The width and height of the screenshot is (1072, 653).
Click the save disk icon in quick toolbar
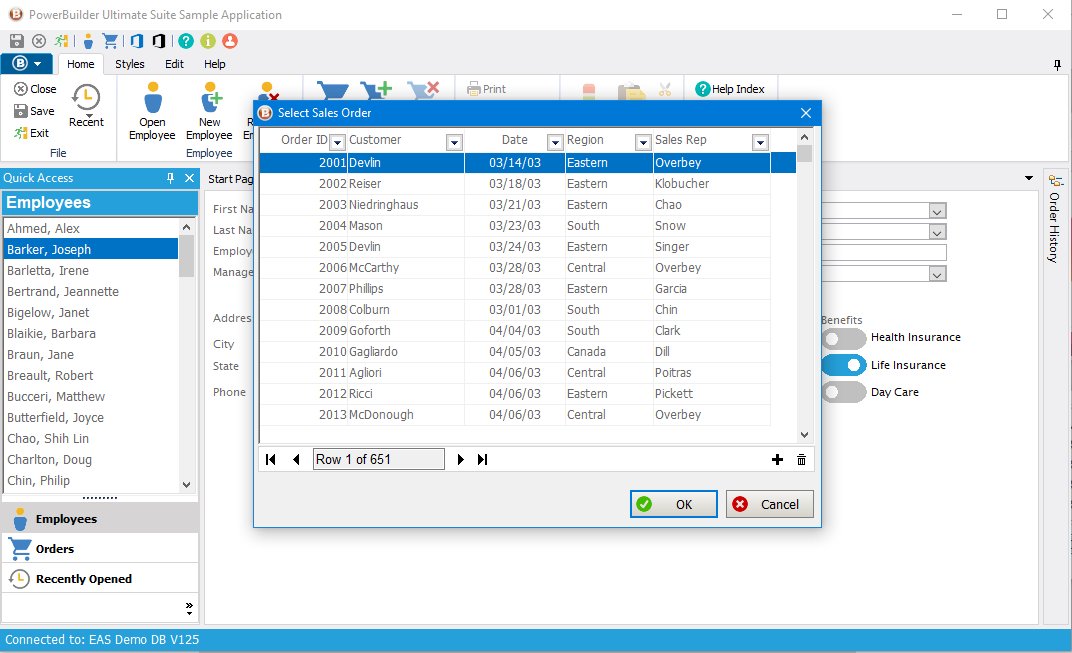[x=16, y=41]
